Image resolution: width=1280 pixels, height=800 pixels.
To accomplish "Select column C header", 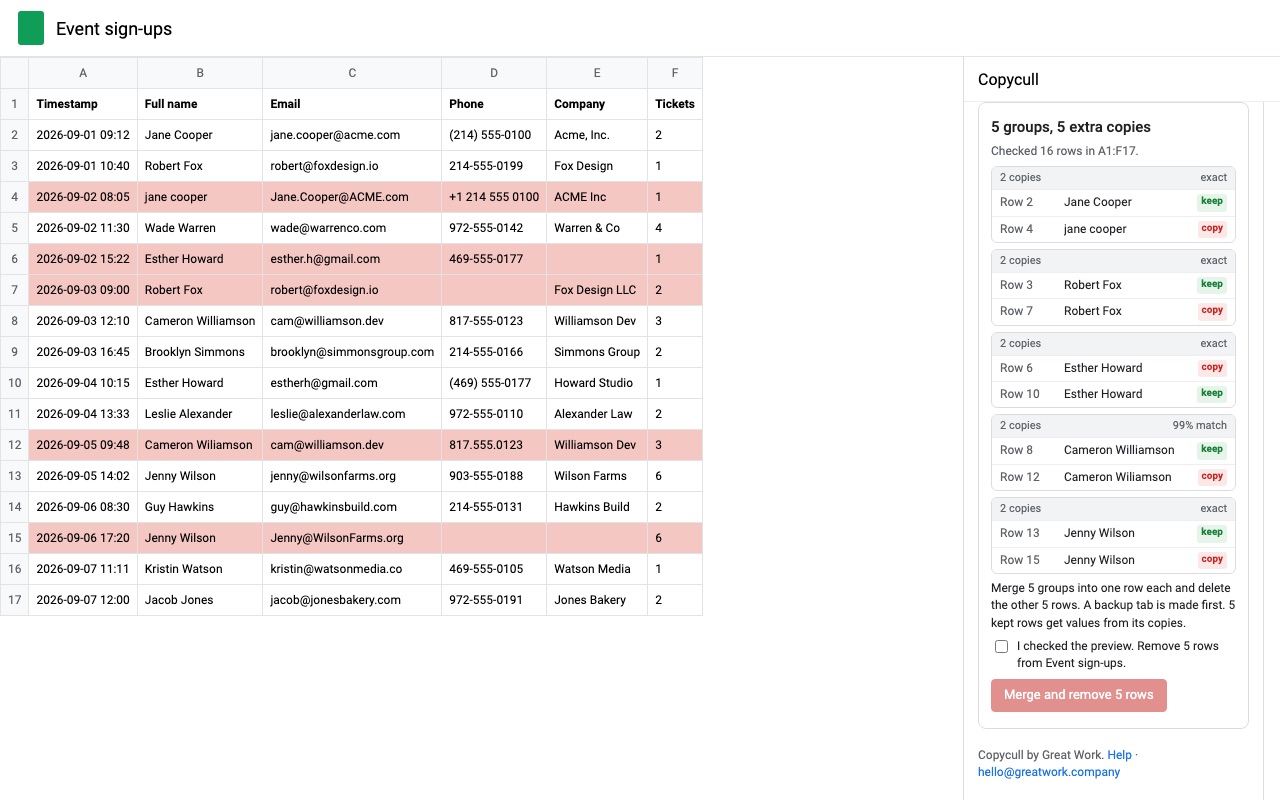I will point(352,73).
